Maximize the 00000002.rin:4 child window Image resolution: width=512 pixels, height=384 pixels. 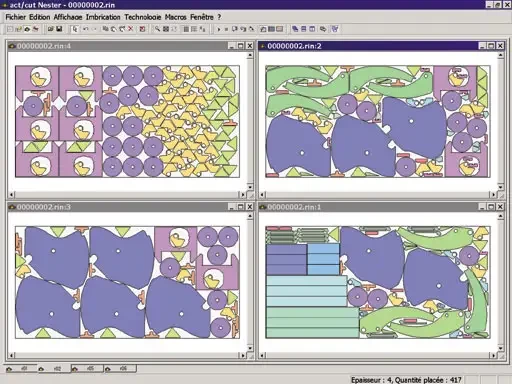[241, 46]
